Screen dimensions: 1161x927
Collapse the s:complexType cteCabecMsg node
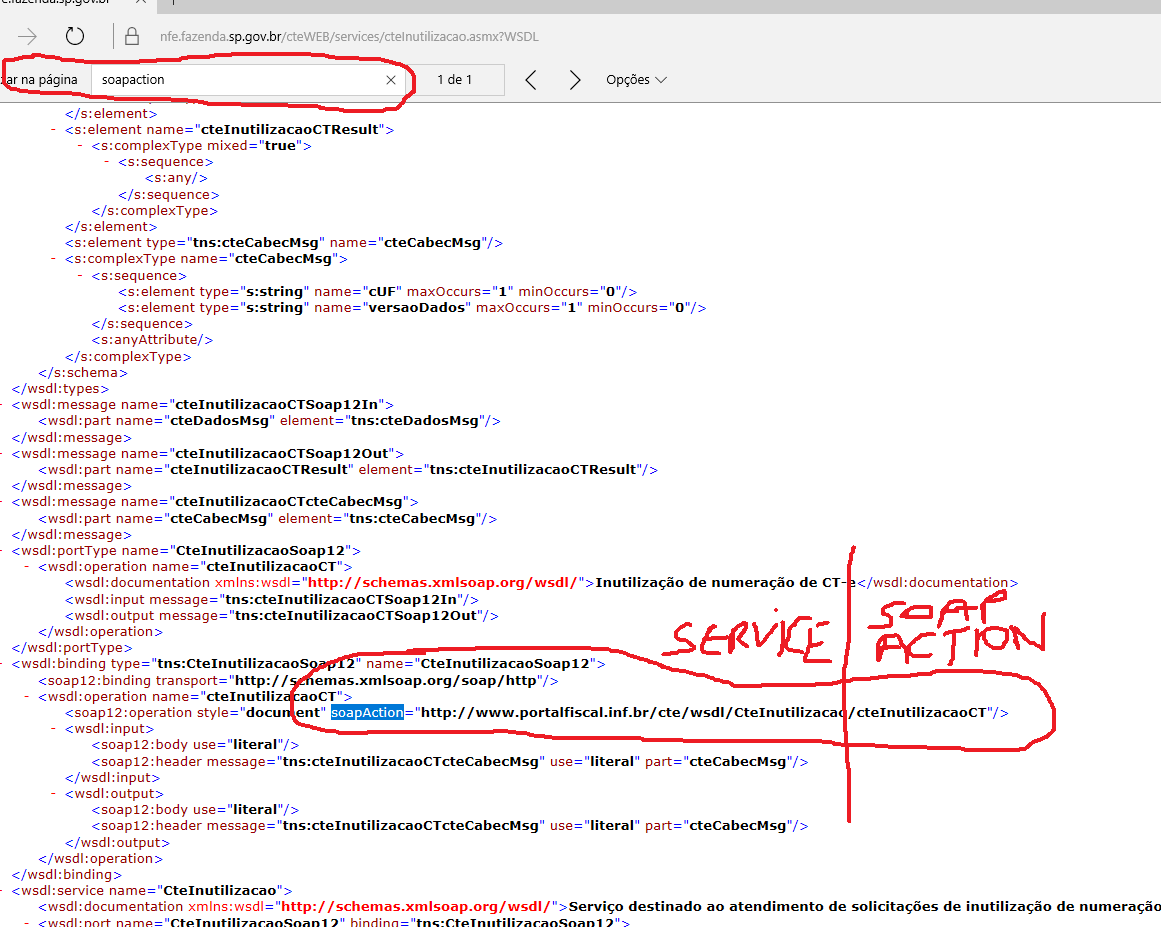point(53,259)
